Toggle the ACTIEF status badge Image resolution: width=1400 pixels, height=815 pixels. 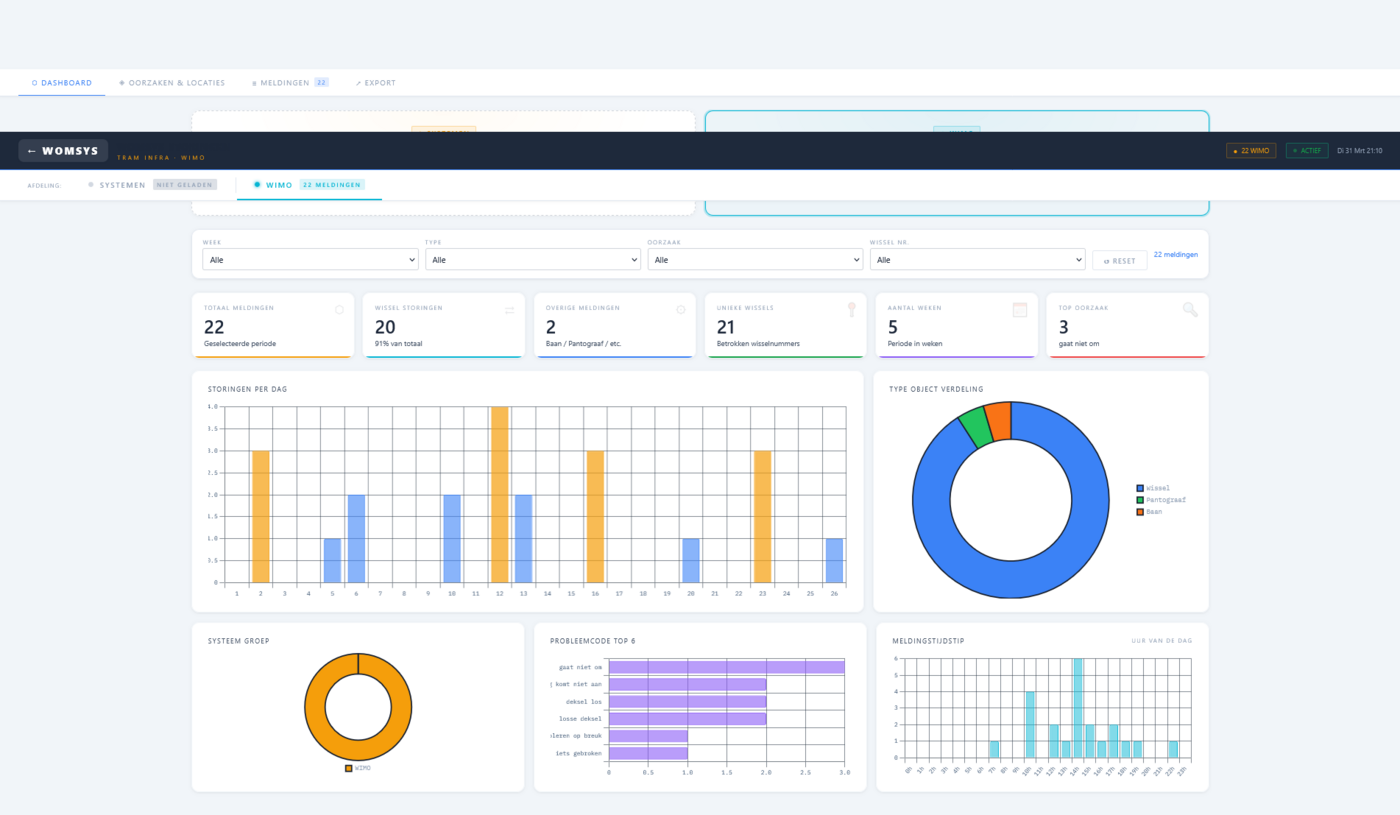pos(1307,150)
